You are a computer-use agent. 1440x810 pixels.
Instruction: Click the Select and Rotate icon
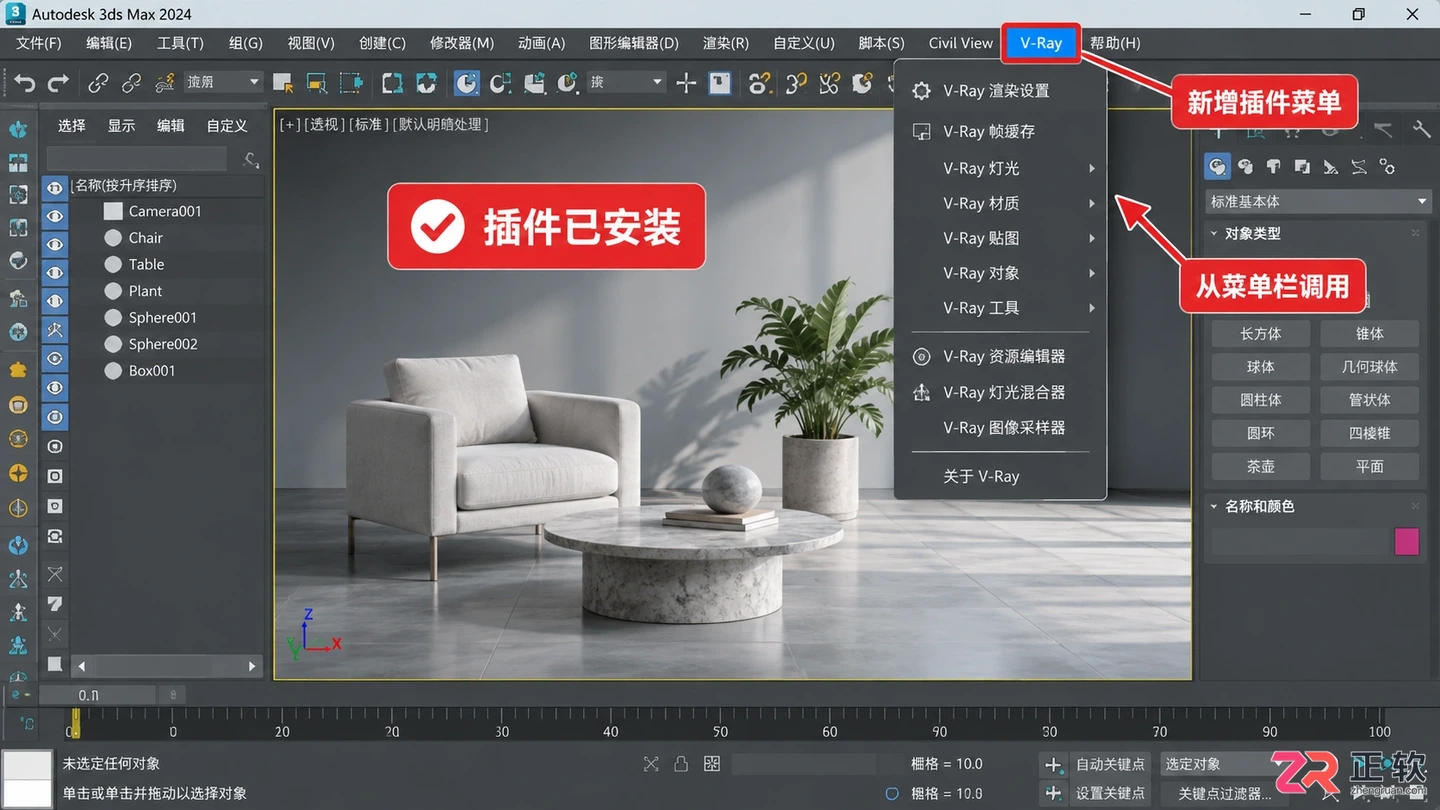pos(500,83)
